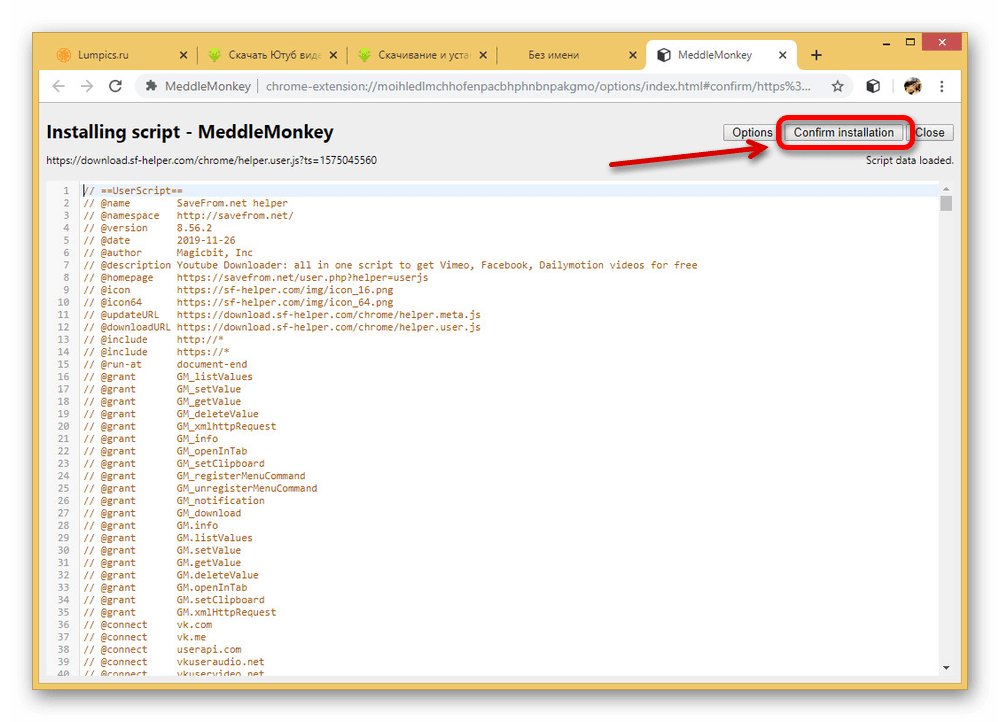Click the connect value vkuseraudio.net
The width and height of the screenshot is (1000, 722).
tap(221, 662)
